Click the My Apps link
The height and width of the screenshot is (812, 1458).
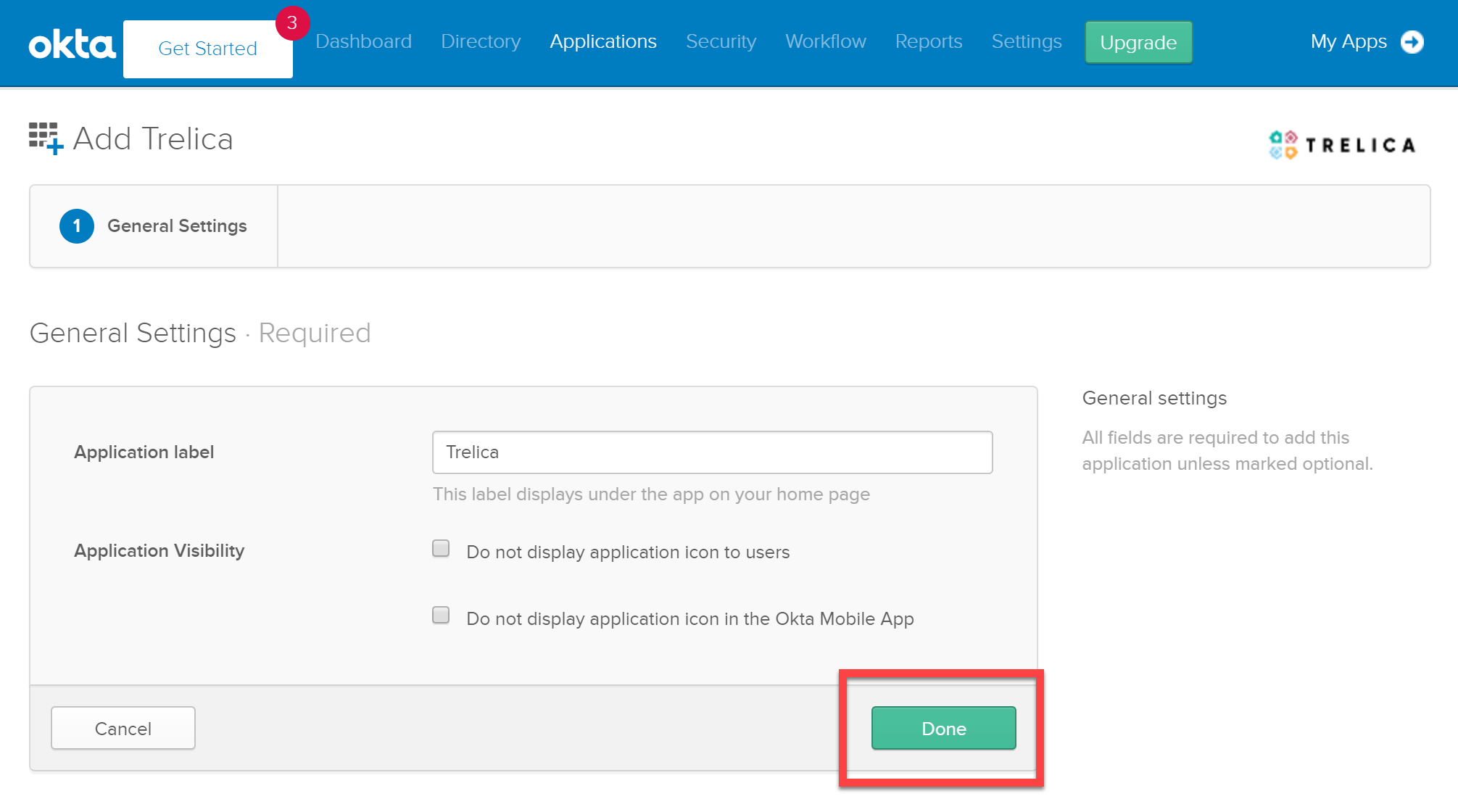tap(1349, 42)
